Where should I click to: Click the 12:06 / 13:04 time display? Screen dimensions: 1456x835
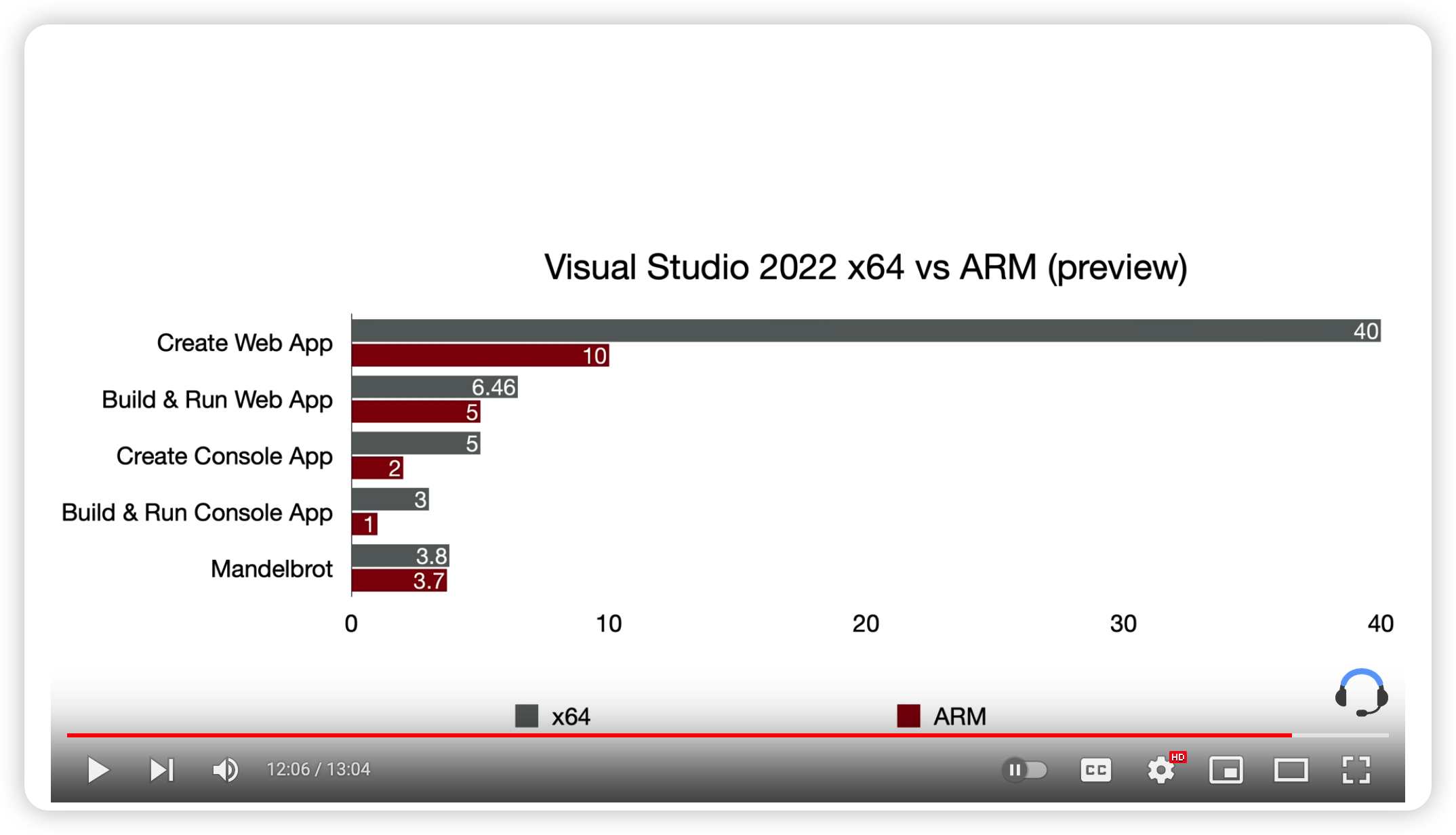tap(318, 770)
